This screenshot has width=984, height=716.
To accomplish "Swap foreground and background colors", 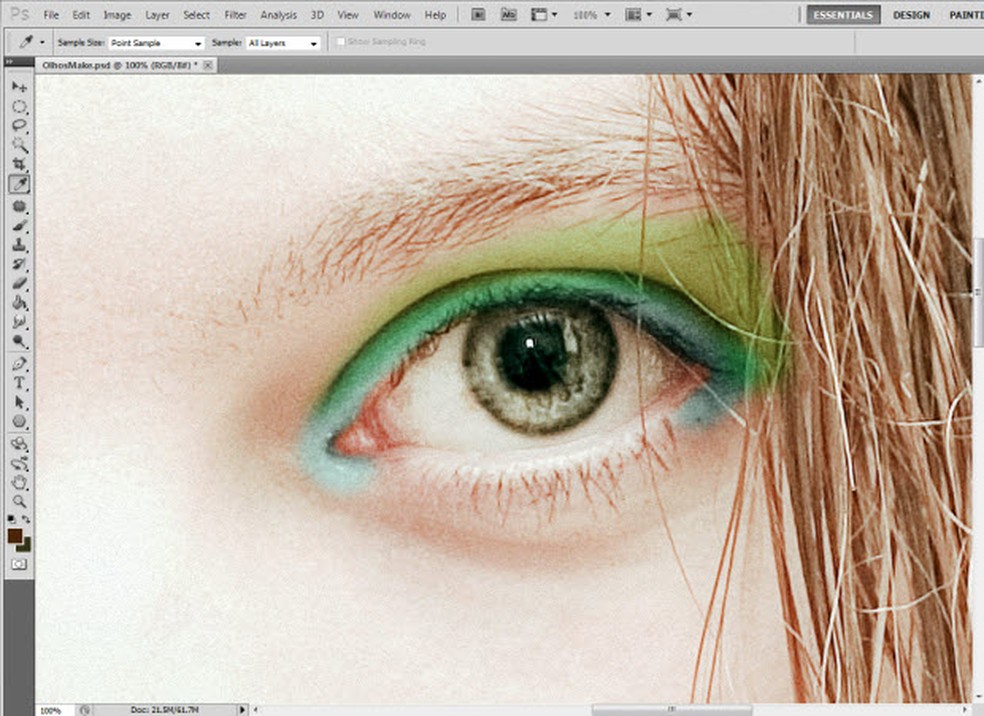I will [26, 519].
